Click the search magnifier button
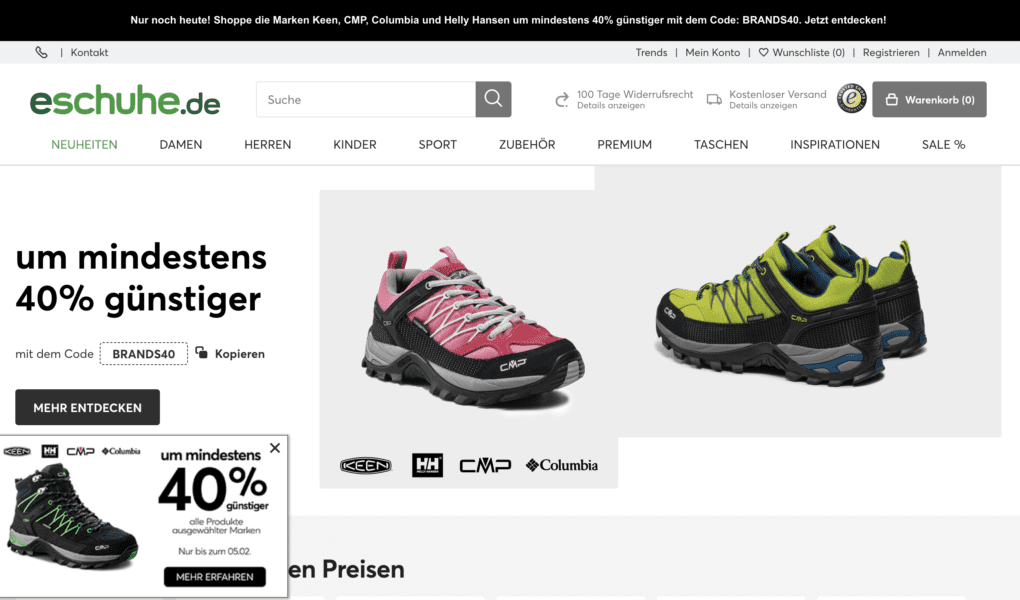Image resolution: width=1020 pixels, height=600 pixels. [x=493, y=100]
